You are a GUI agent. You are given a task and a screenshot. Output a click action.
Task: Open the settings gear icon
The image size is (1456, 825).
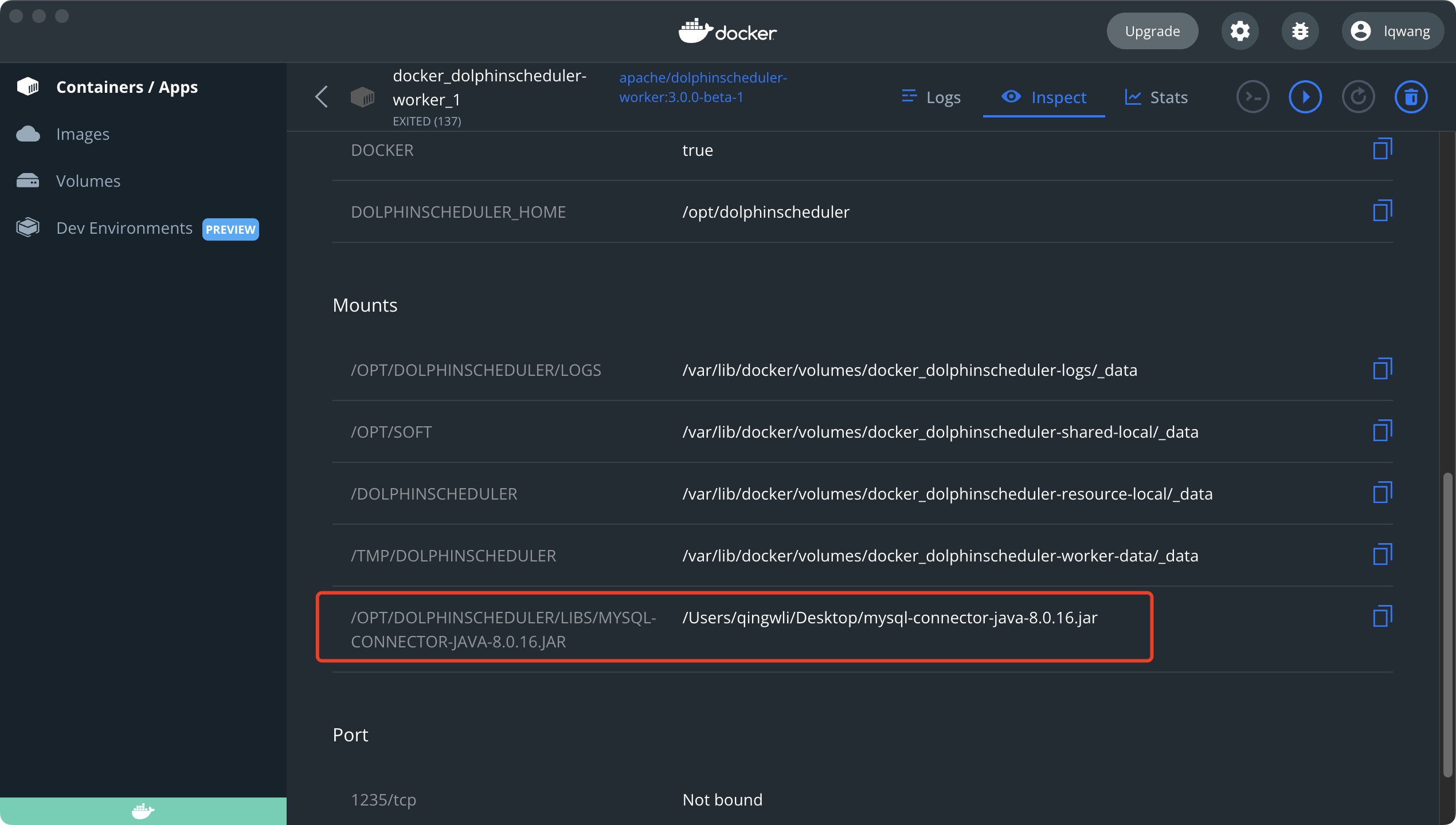[x=1240, y=31]
